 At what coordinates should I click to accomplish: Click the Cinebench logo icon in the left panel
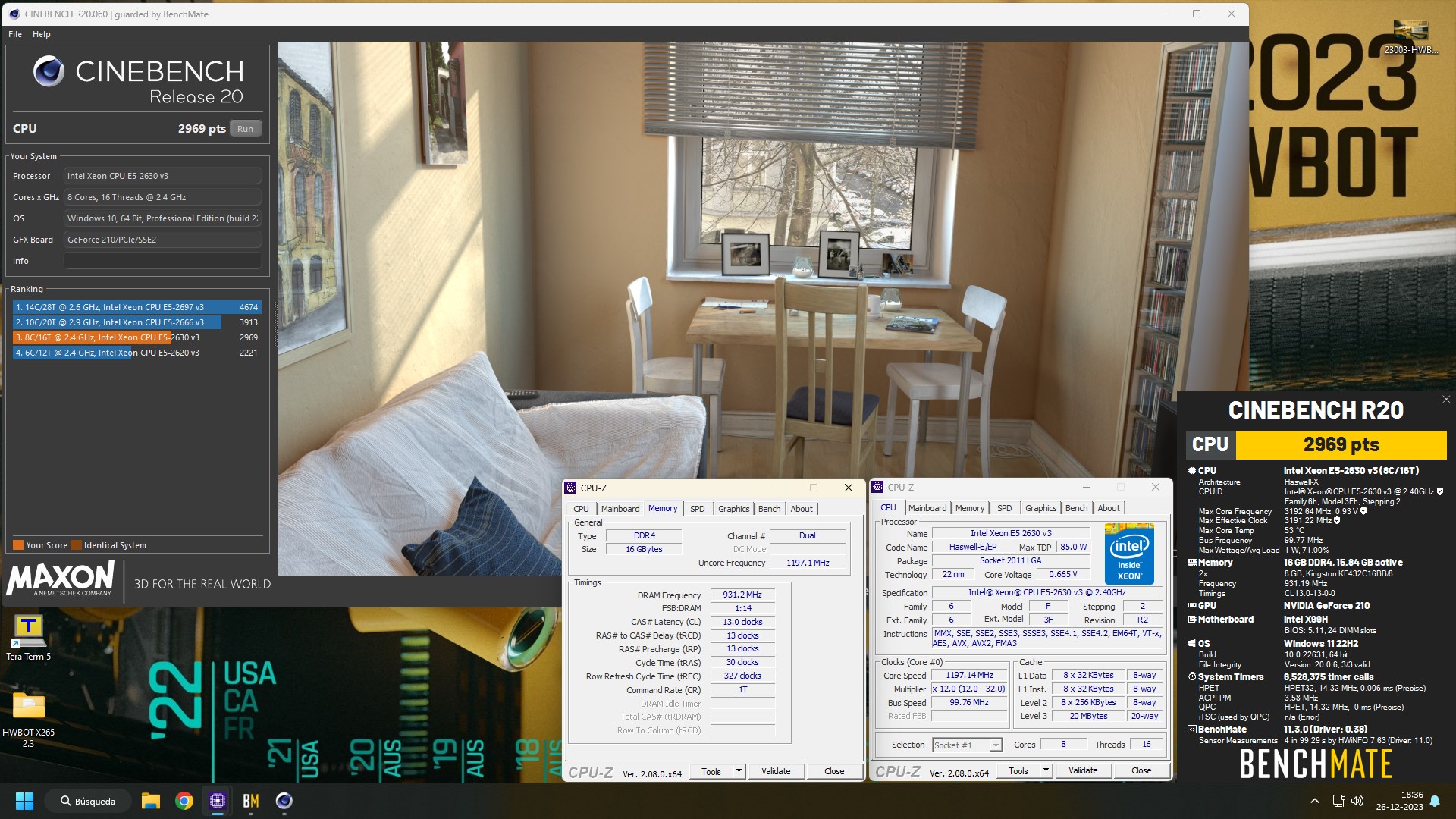(49, 71)
